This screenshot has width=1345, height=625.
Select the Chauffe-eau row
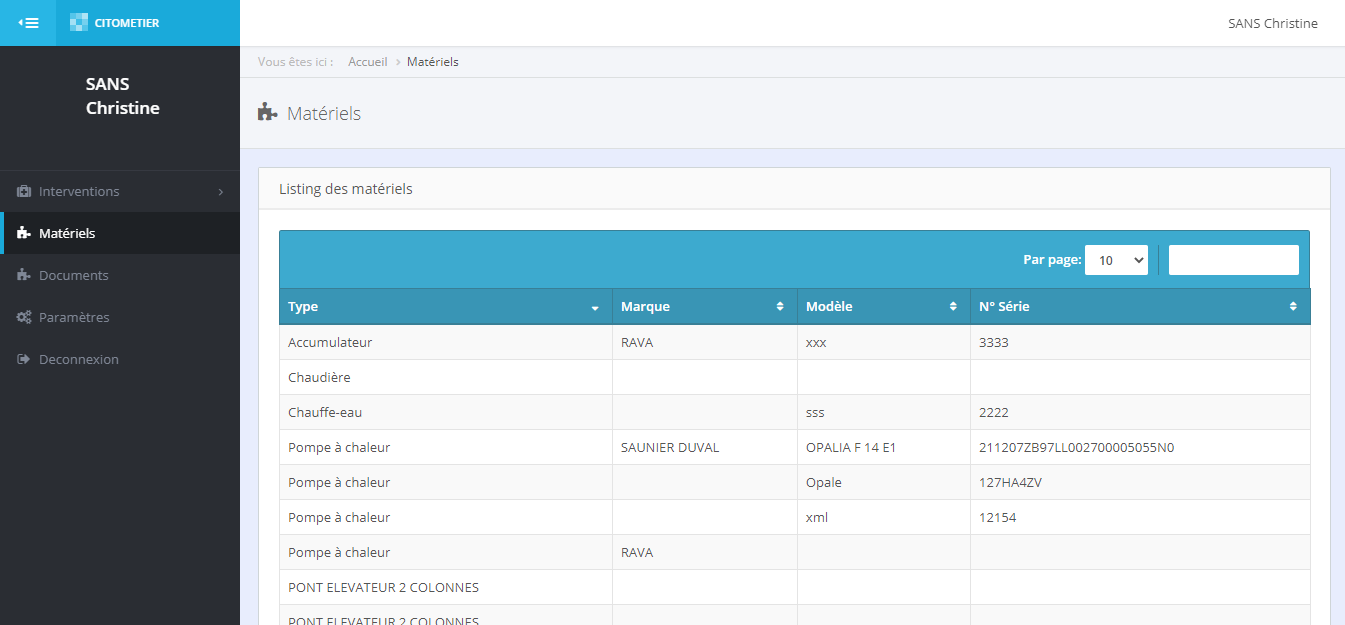tap(794, 412)
